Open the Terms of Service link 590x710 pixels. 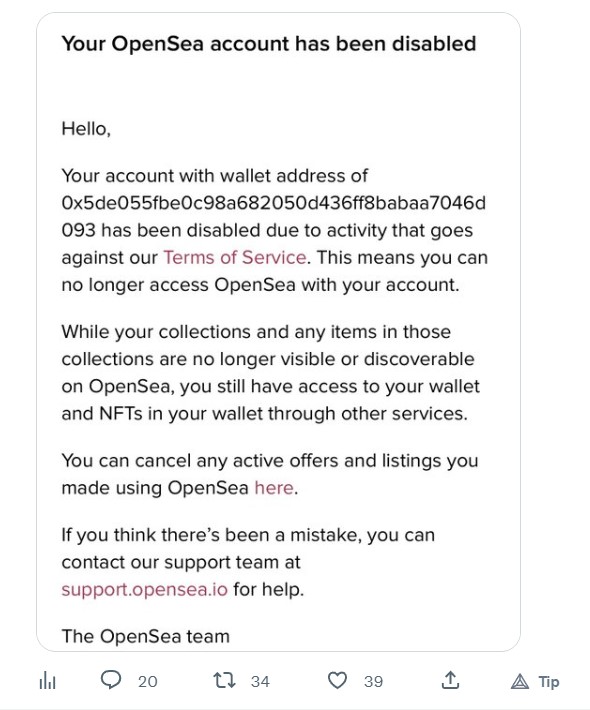click(235, 257)
